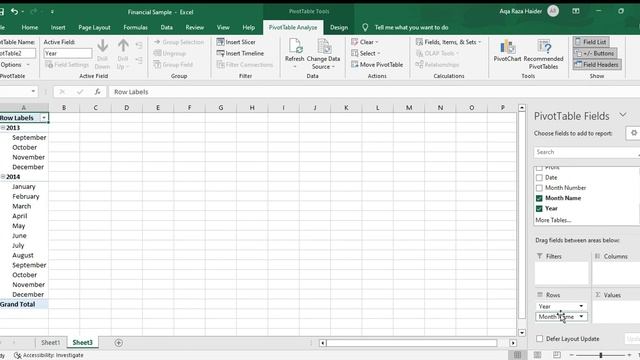Image resolution: width=640 pixels, height=360 pixels.
Task: Click Tell me what you want to do
Action: (x=411, y=27)
